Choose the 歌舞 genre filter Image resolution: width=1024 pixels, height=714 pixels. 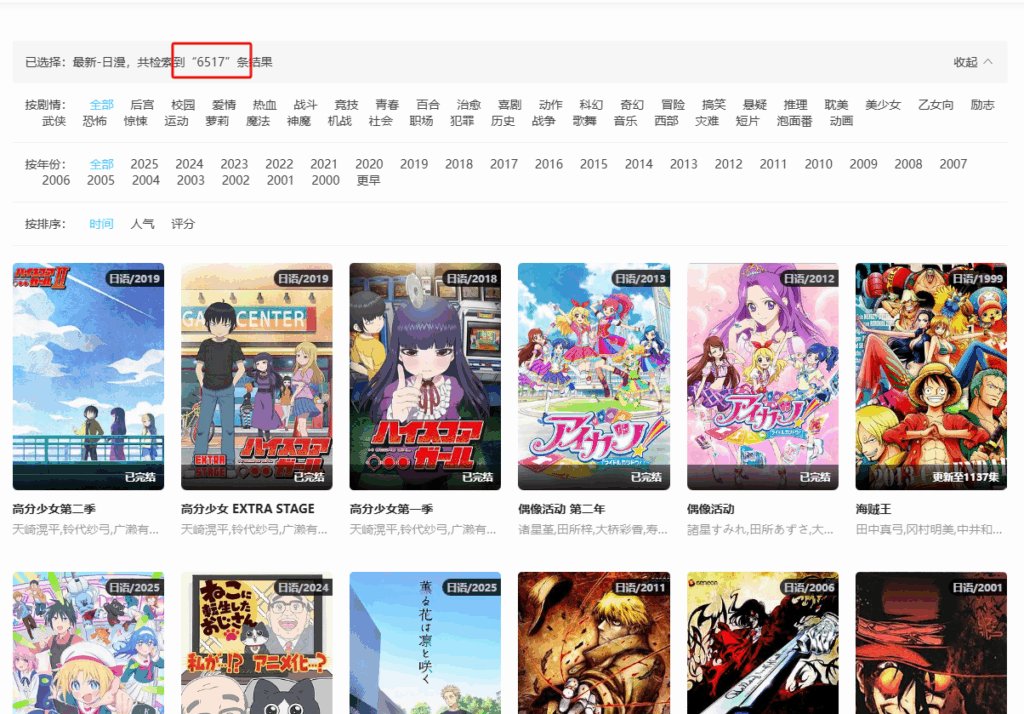584,121
